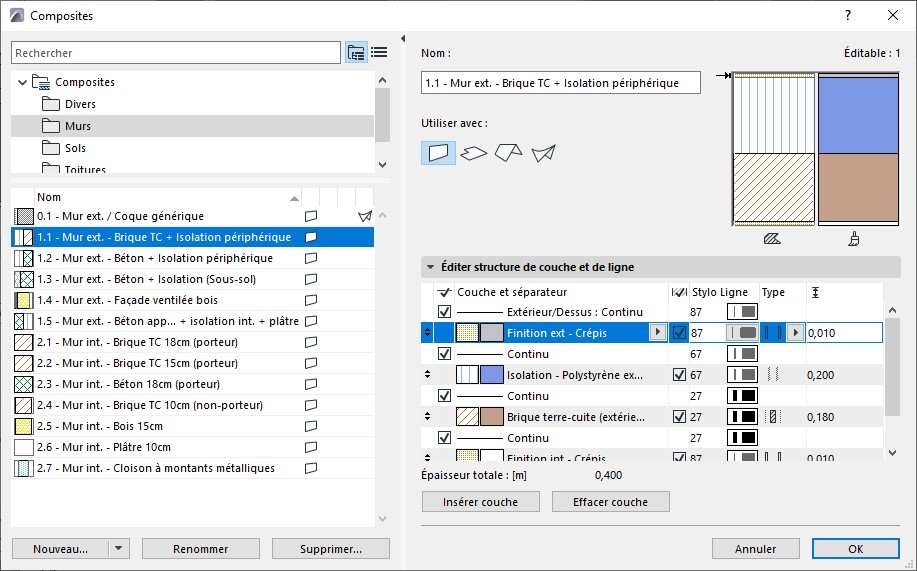Click the Divers folder icon
Viewport: 917px width, 571px height.
click(x=51, y=104)
